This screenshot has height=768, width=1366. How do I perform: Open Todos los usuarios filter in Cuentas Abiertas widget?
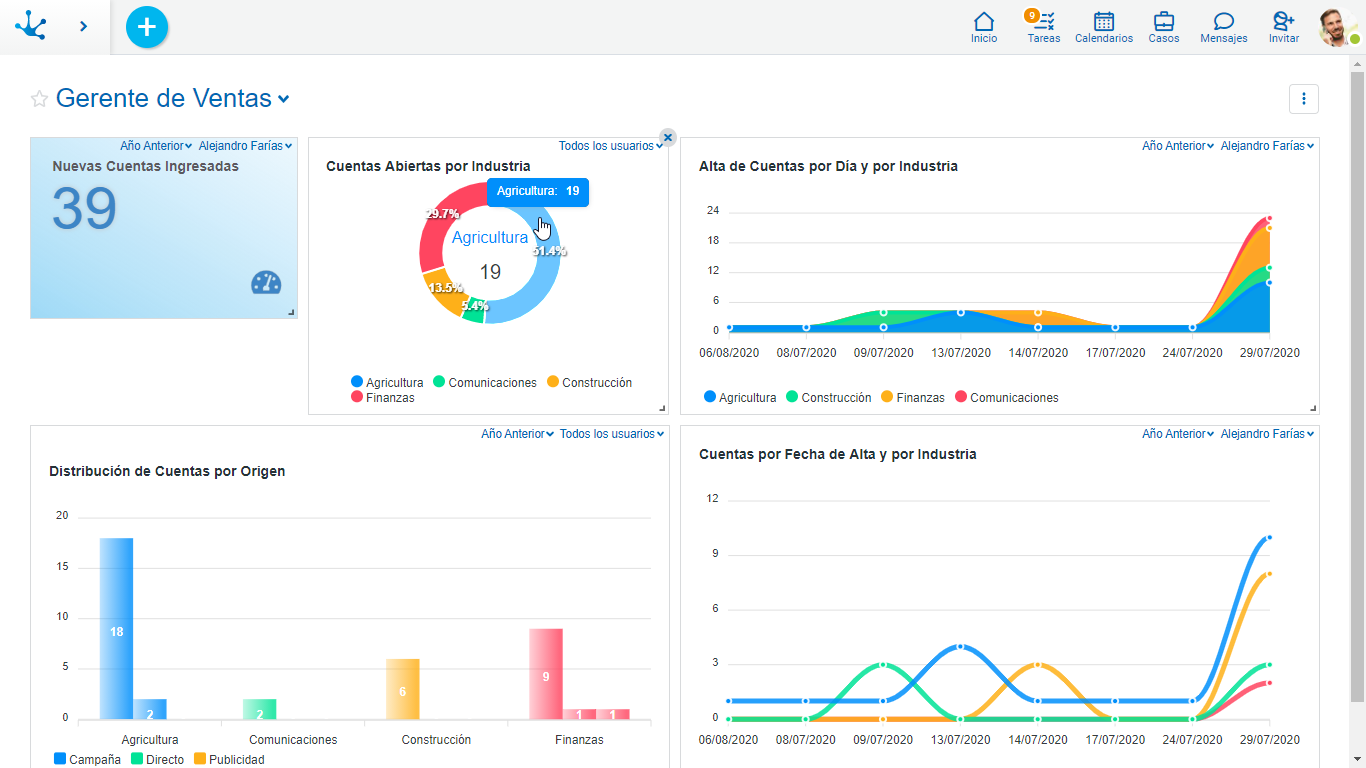click(x=611, y=146)
